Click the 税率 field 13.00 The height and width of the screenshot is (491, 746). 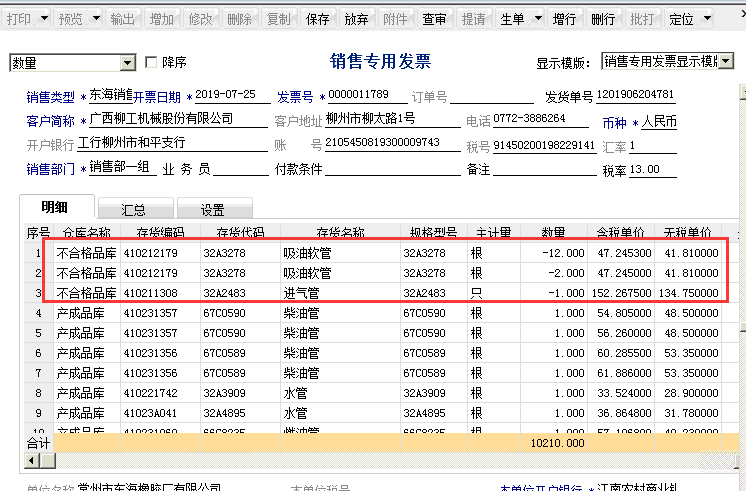pos(653,170)
